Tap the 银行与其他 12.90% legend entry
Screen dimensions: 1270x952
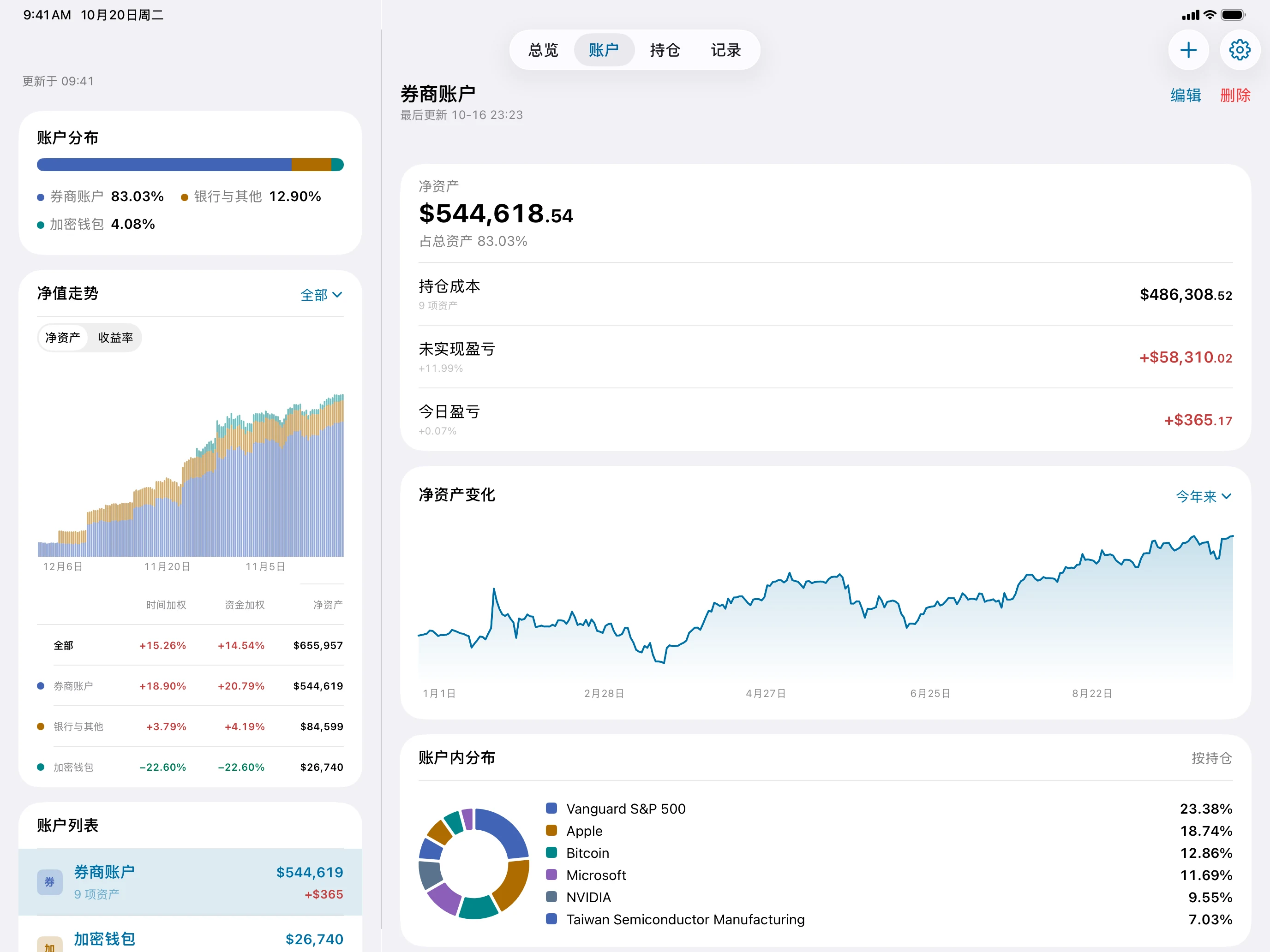[251, 196]
